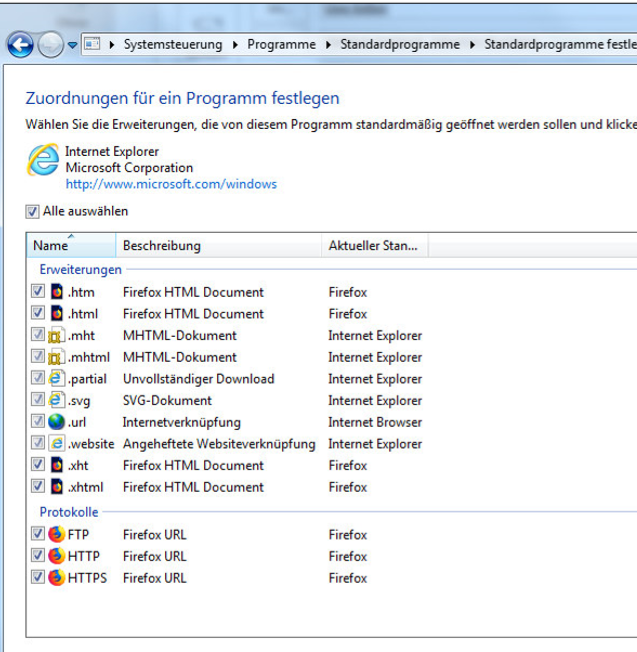
Task: Uncheck the .html extension checkbox
Action: pos(38,313)
